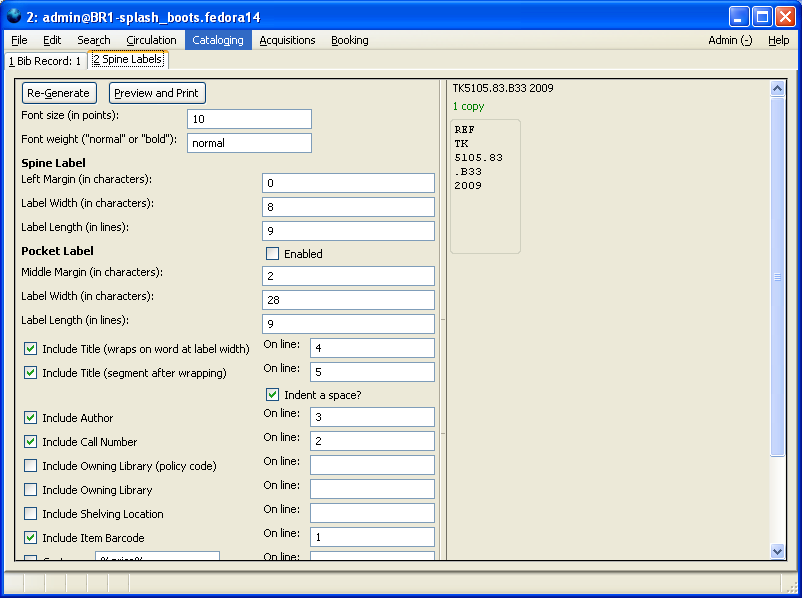The image size is (802, 598).
Task: Click the Re-Generate button
Action: click(x=59, y=93)
